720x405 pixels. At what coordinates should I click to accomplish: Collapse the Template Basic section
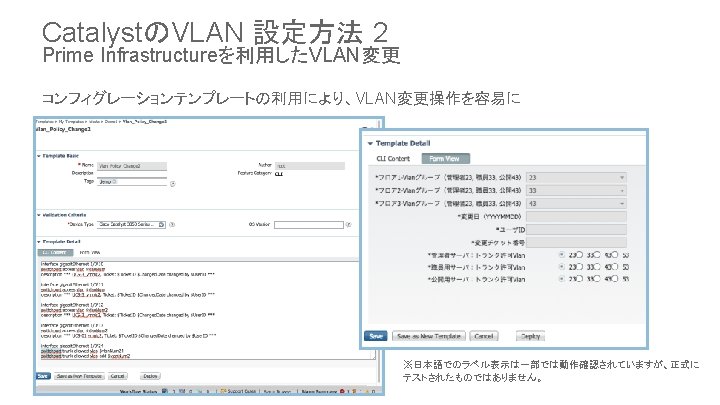[39, 156]
